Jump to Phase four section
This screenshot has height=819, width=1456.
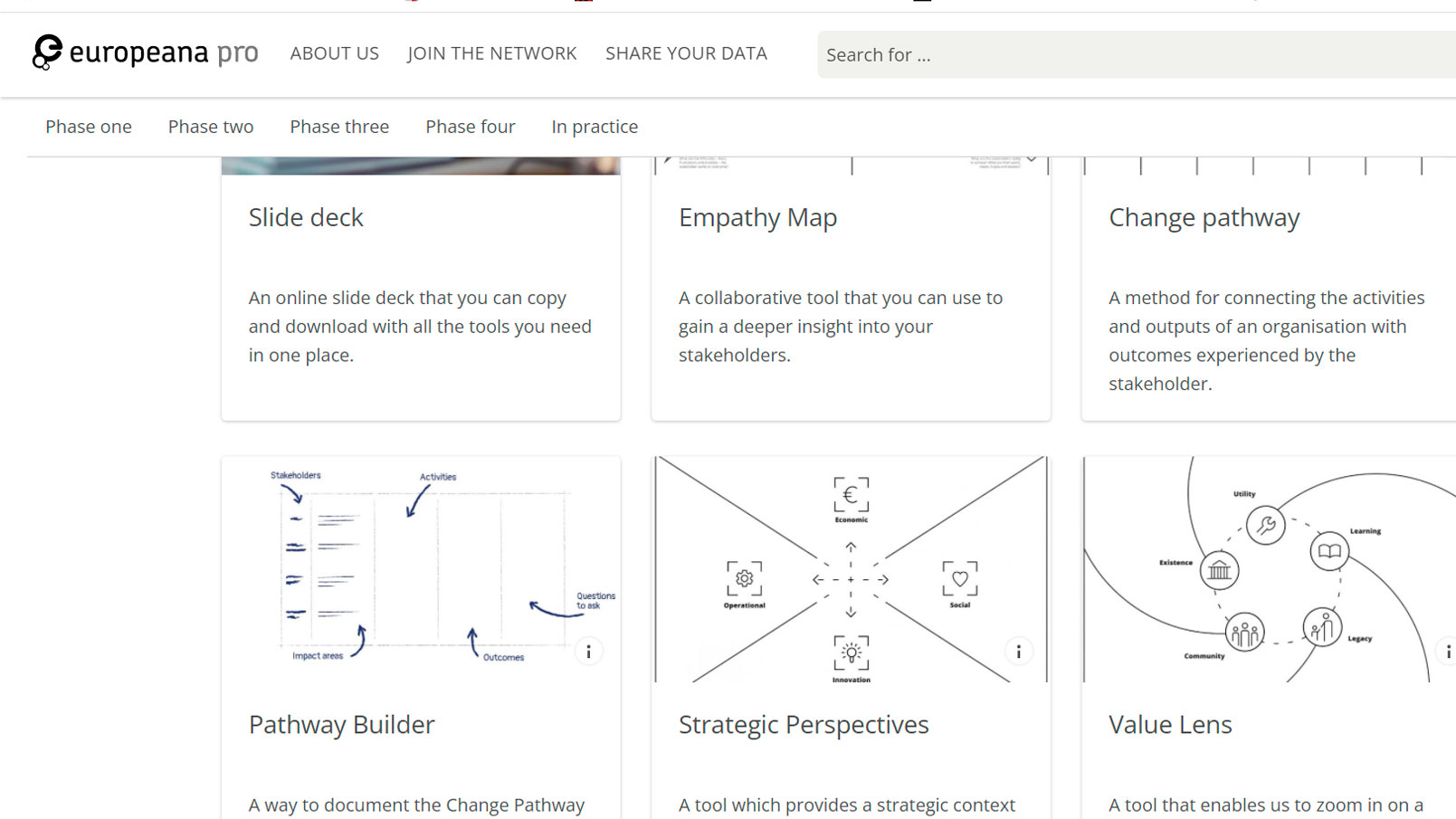click(x=471, y=127)
